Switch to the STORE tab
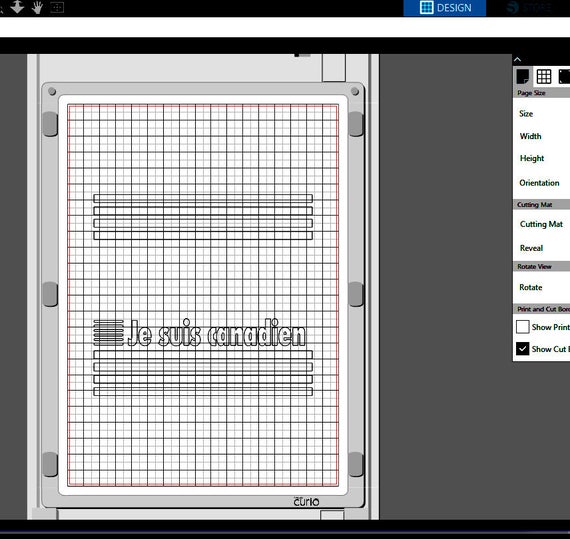570x539 pixels. coord(529,8)
